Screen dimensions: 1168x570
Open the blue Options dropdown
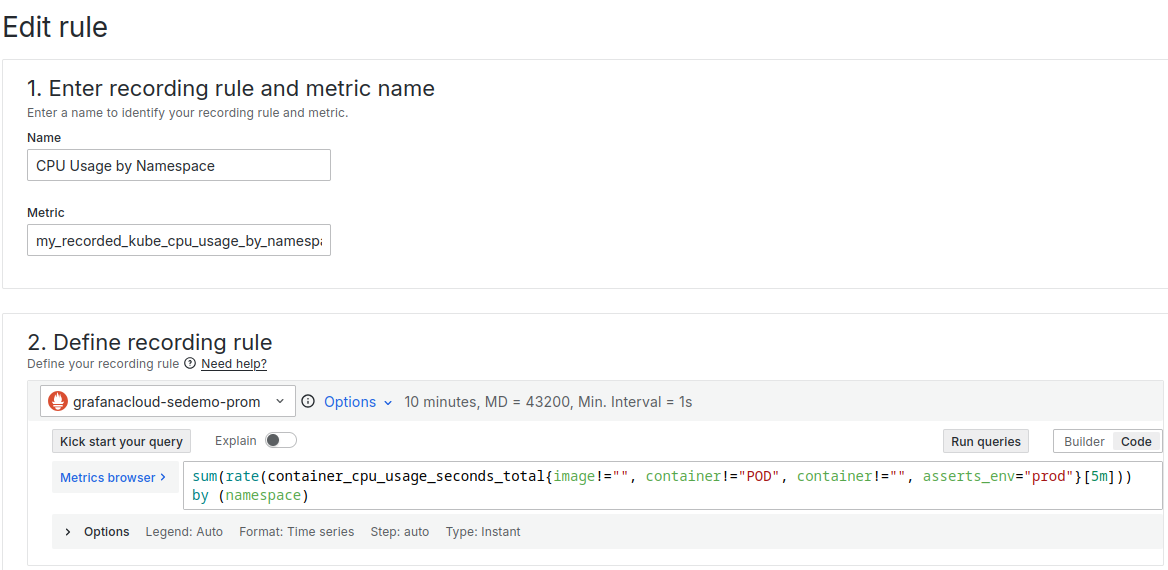358,402
